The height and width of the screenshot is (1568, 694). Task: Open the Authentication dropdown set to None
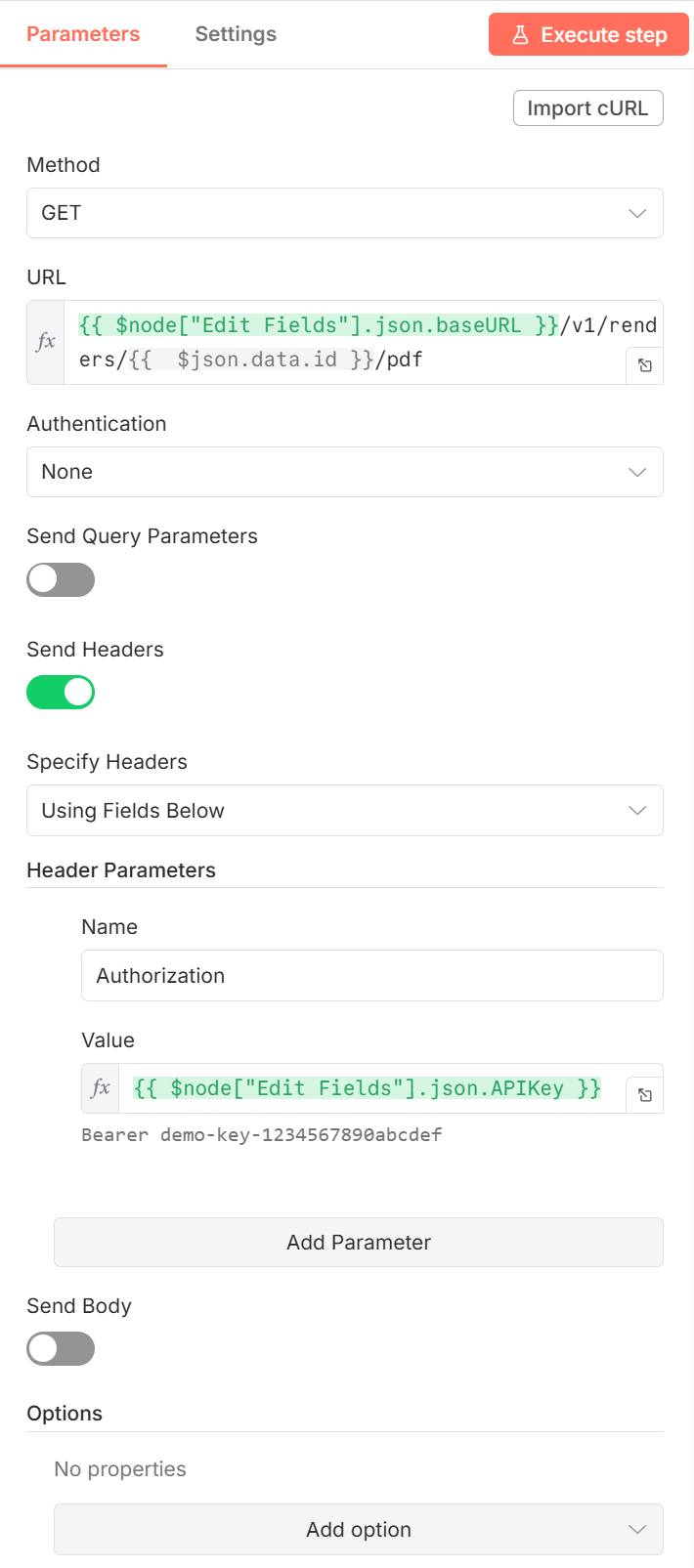[x=344, y=471]
